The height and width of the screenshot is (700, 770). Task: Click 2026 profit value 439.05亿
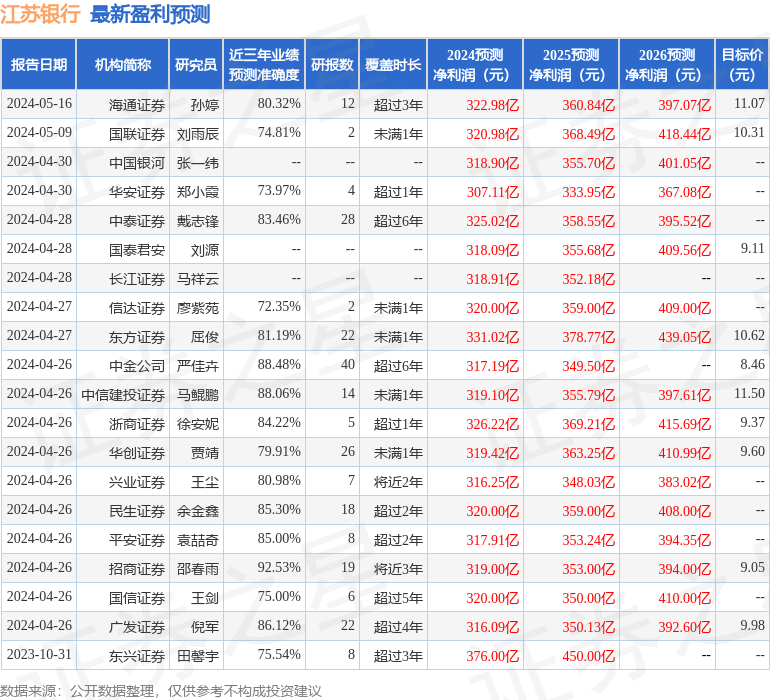click(685, 336)
